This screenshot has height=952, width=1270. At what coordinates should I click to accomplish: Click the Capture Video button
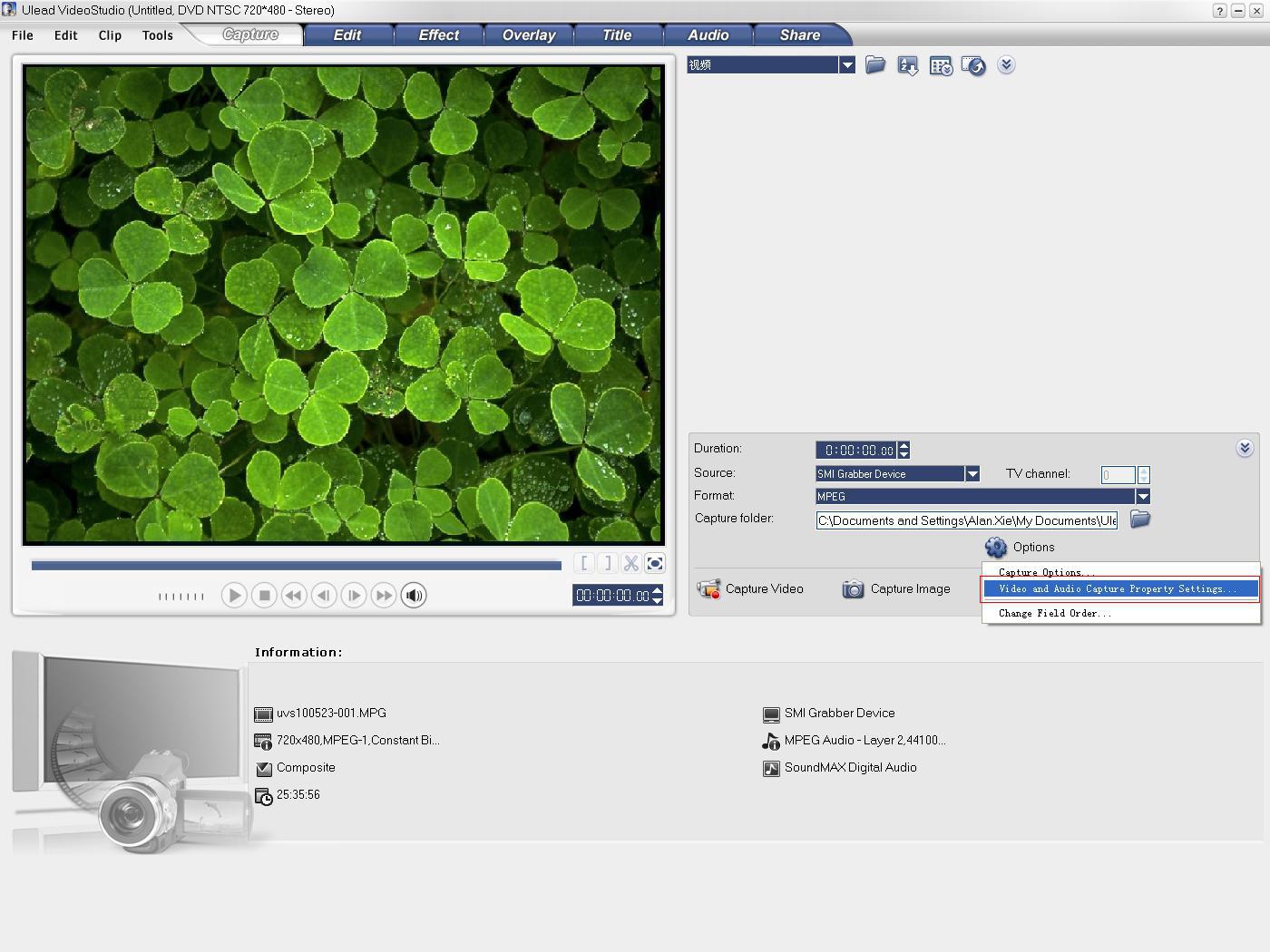coord(751,589)
